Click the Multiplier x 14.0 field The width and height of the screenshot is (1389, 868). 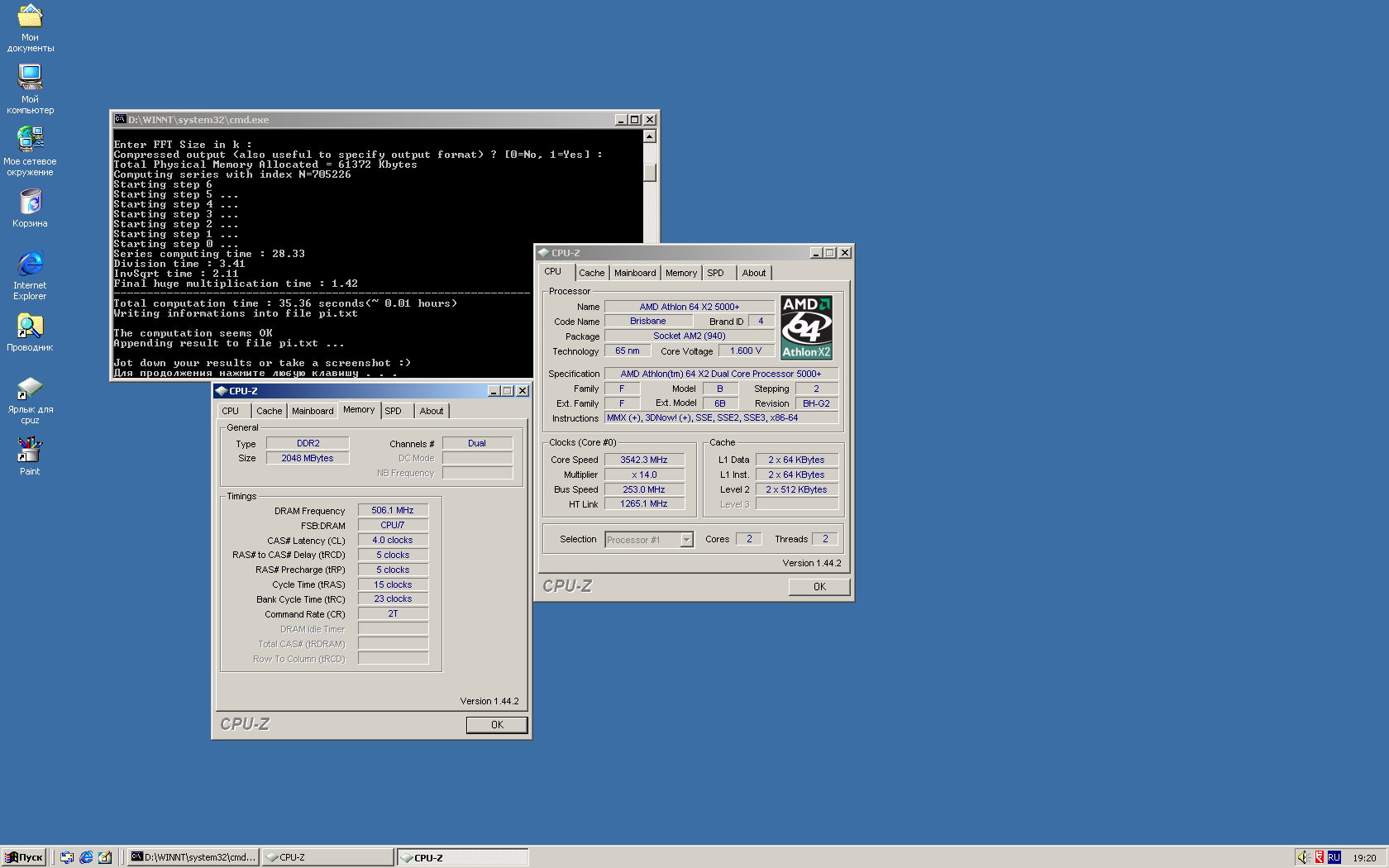point(644,475)
